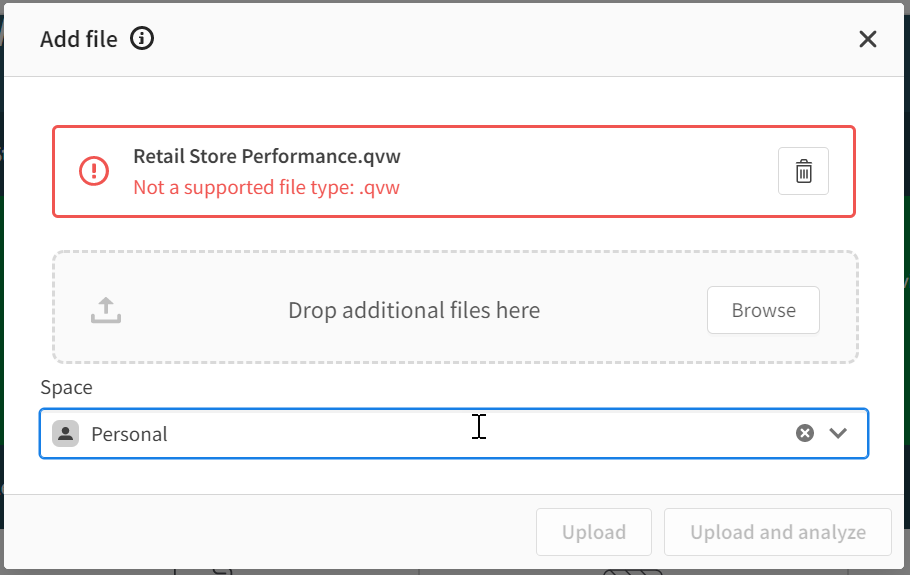Close the Add file dialog
This screenshot has height=575, width=910.
tap(867, 39)
